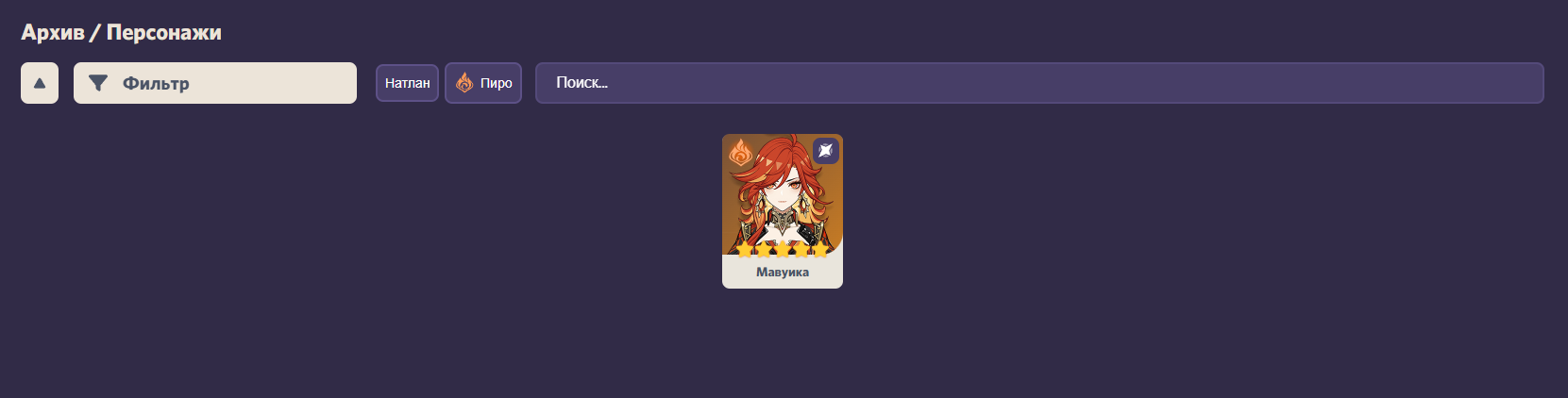This screenshot has width=1568, height=398.
Task: Click the Поиск... placeholder text
Action: pyautogui.click(x=582, y=83)
